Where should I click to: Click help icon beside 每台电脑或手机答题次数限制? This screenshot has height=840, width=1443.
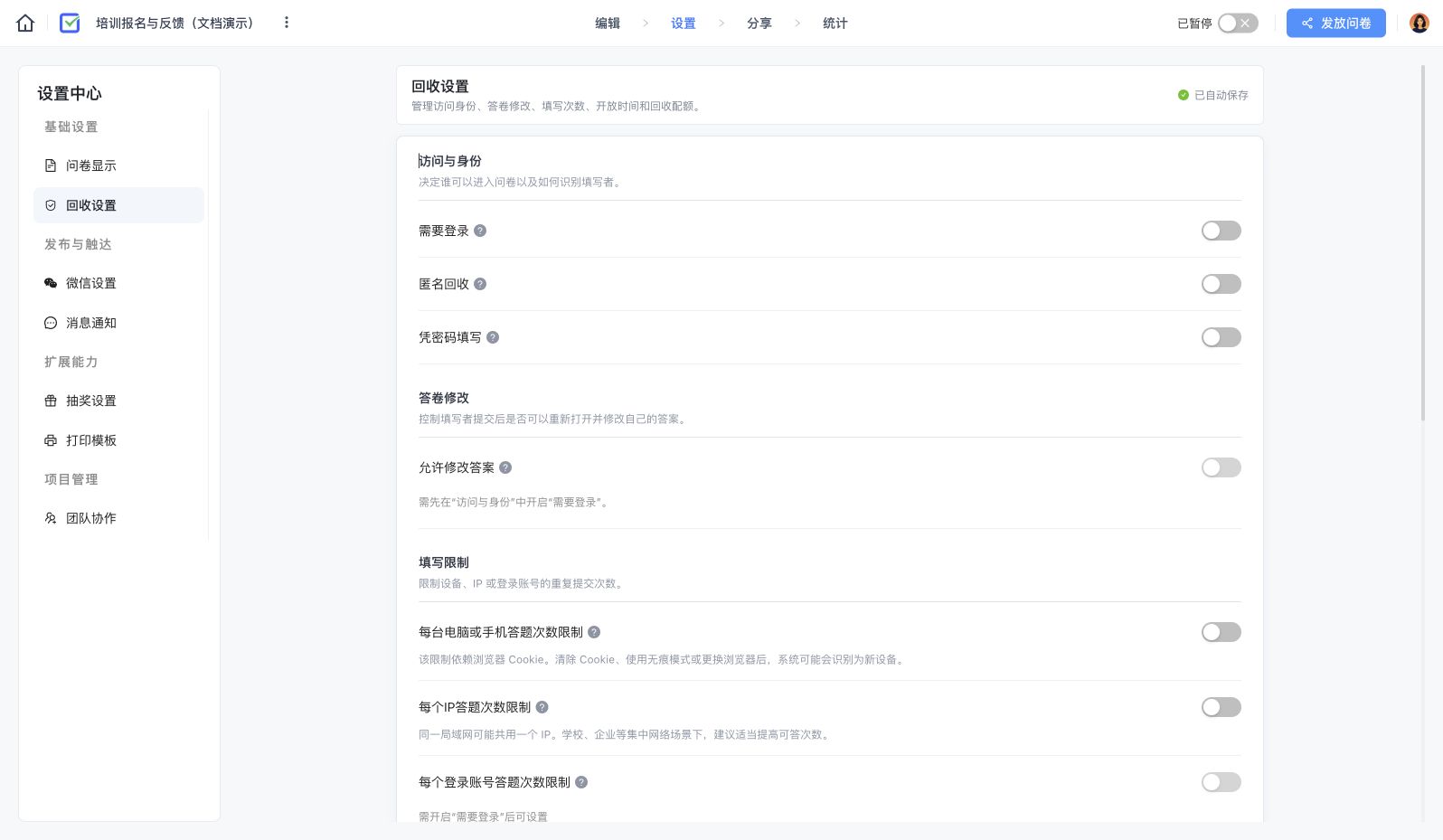tap(594, 632)
